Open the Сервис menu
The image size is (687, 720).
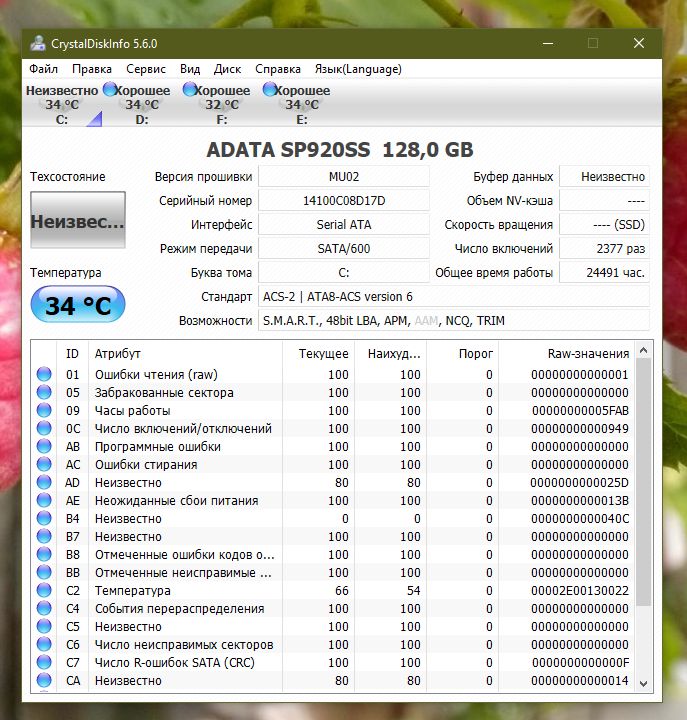[146, 69]
